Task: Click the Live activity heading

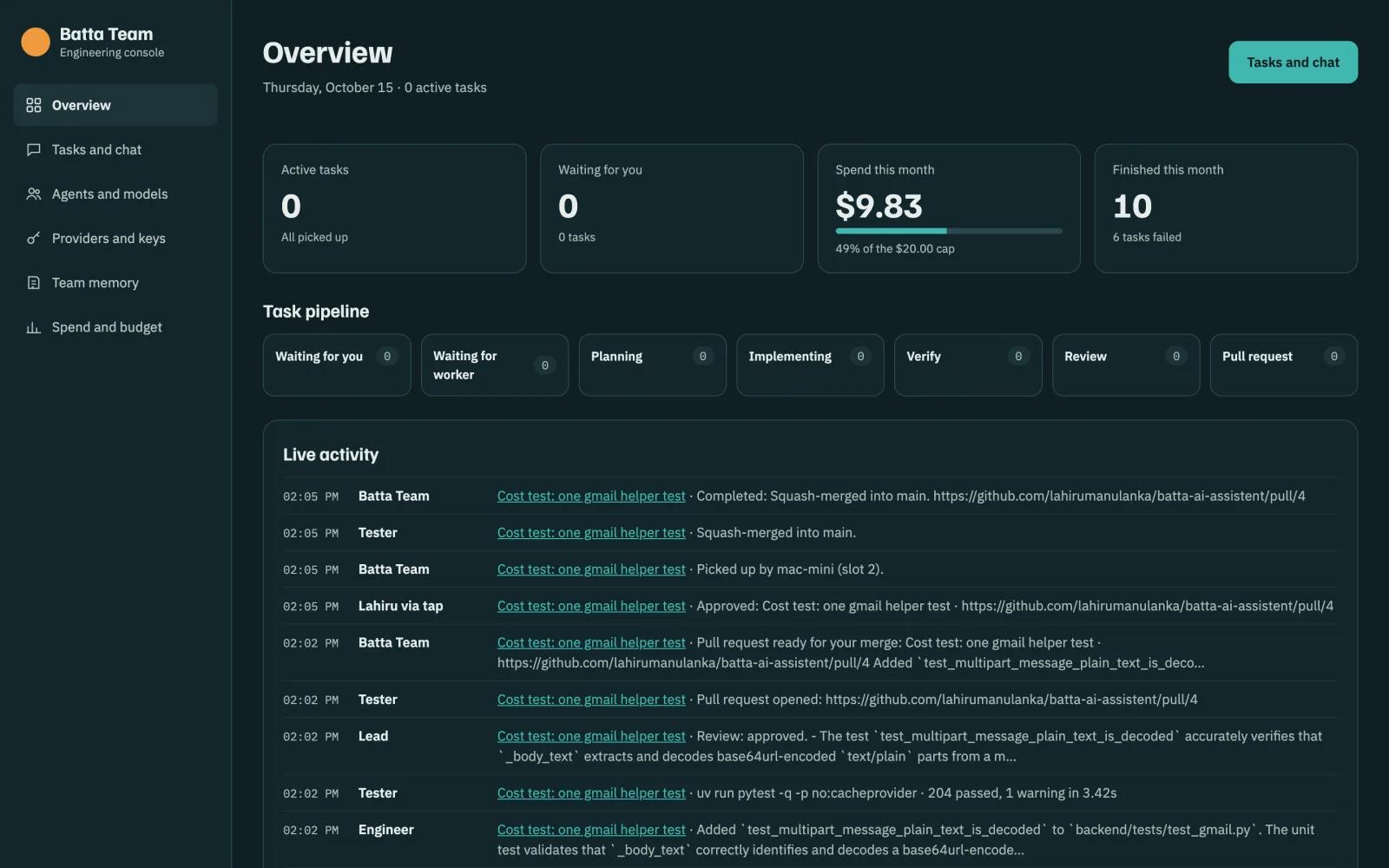Action: pos(331,455)
